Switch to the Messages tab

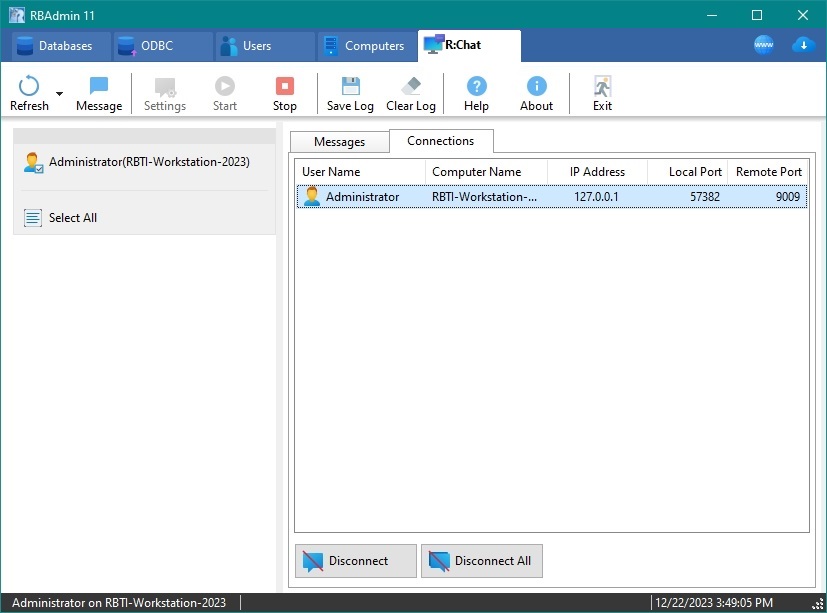(x=340, y=142)
